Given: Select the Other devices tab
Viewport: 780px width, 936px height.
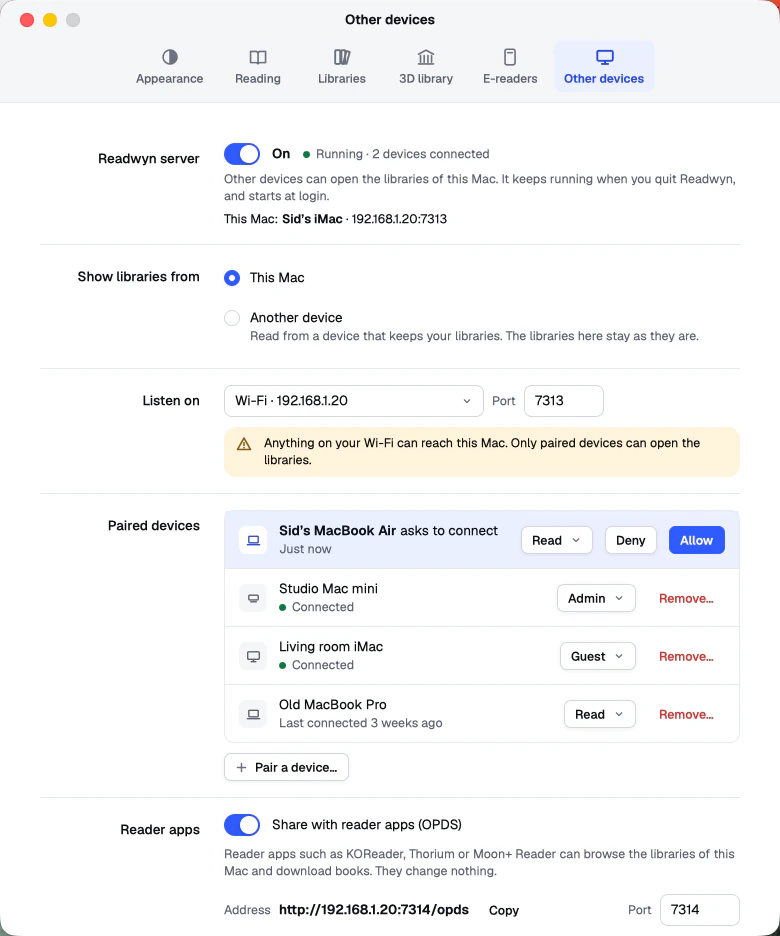Looking at the screenshot, I should click(604, 66).
